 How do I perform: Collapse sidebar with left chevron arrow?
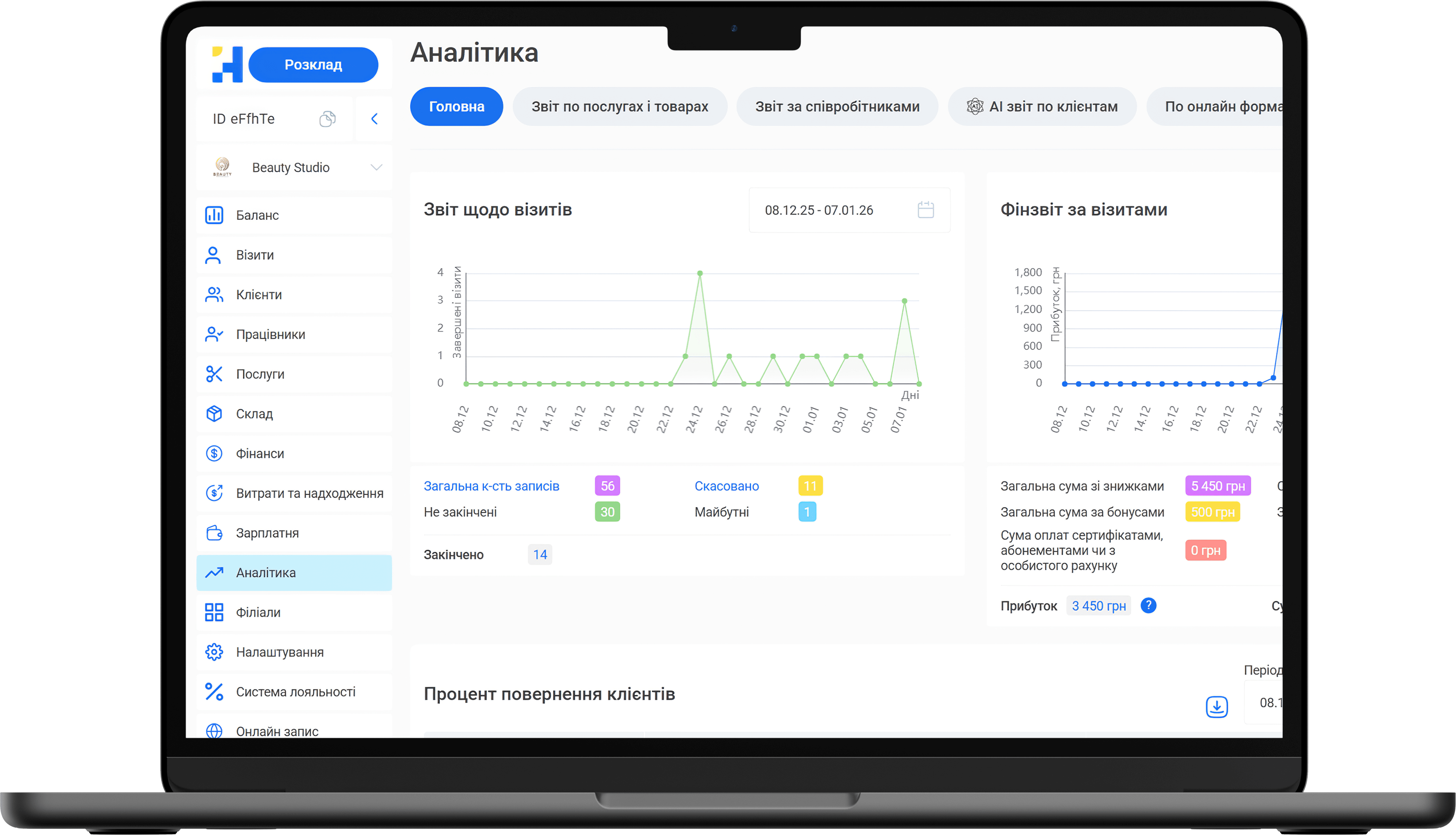[x=374, y=119]
